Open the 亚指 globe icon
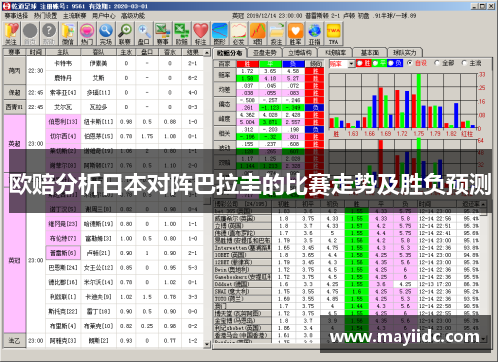The height and width of the screenshot is (362, 500). point(315,34)
